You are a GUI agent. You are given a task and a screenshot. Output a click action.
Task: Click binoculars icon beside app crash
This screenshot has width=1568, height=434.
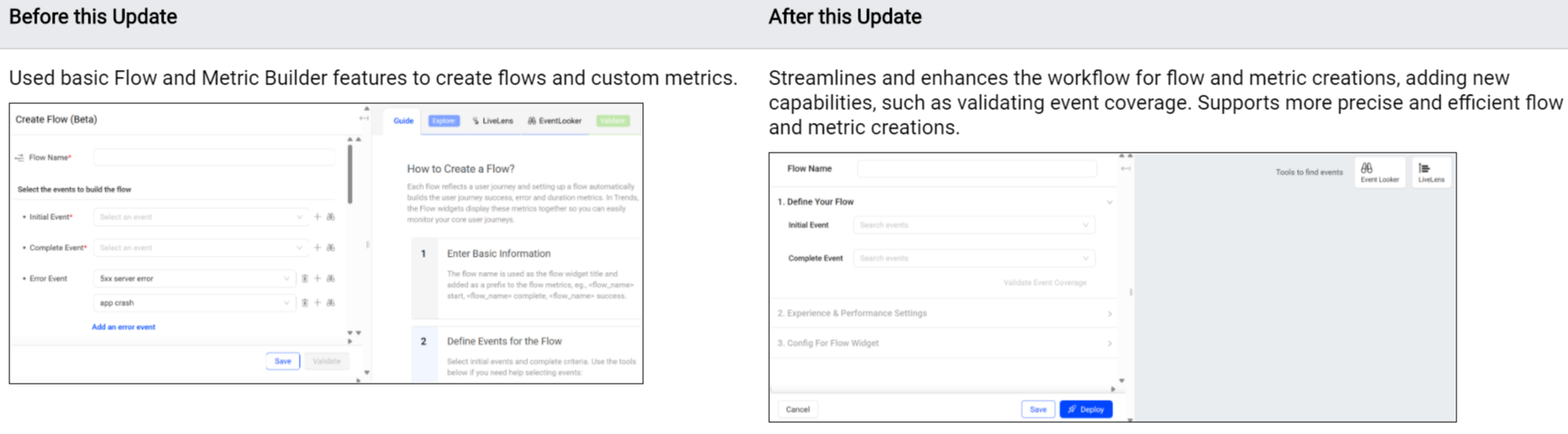click(330, 303)
